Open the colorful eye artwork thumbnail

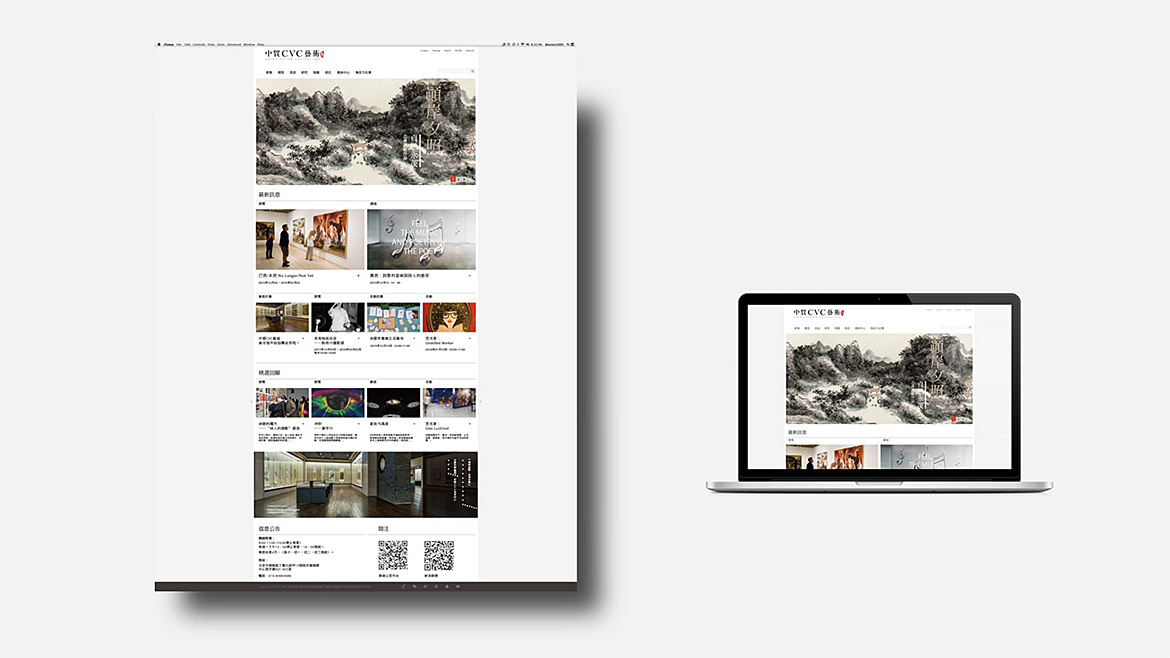tap(337, 403)
